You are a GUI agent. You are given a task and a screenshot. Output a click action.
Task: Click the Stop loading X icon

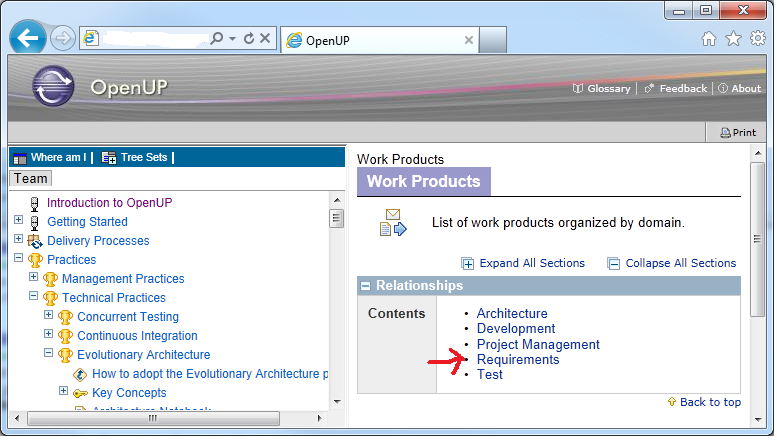[x=265, y=38]
